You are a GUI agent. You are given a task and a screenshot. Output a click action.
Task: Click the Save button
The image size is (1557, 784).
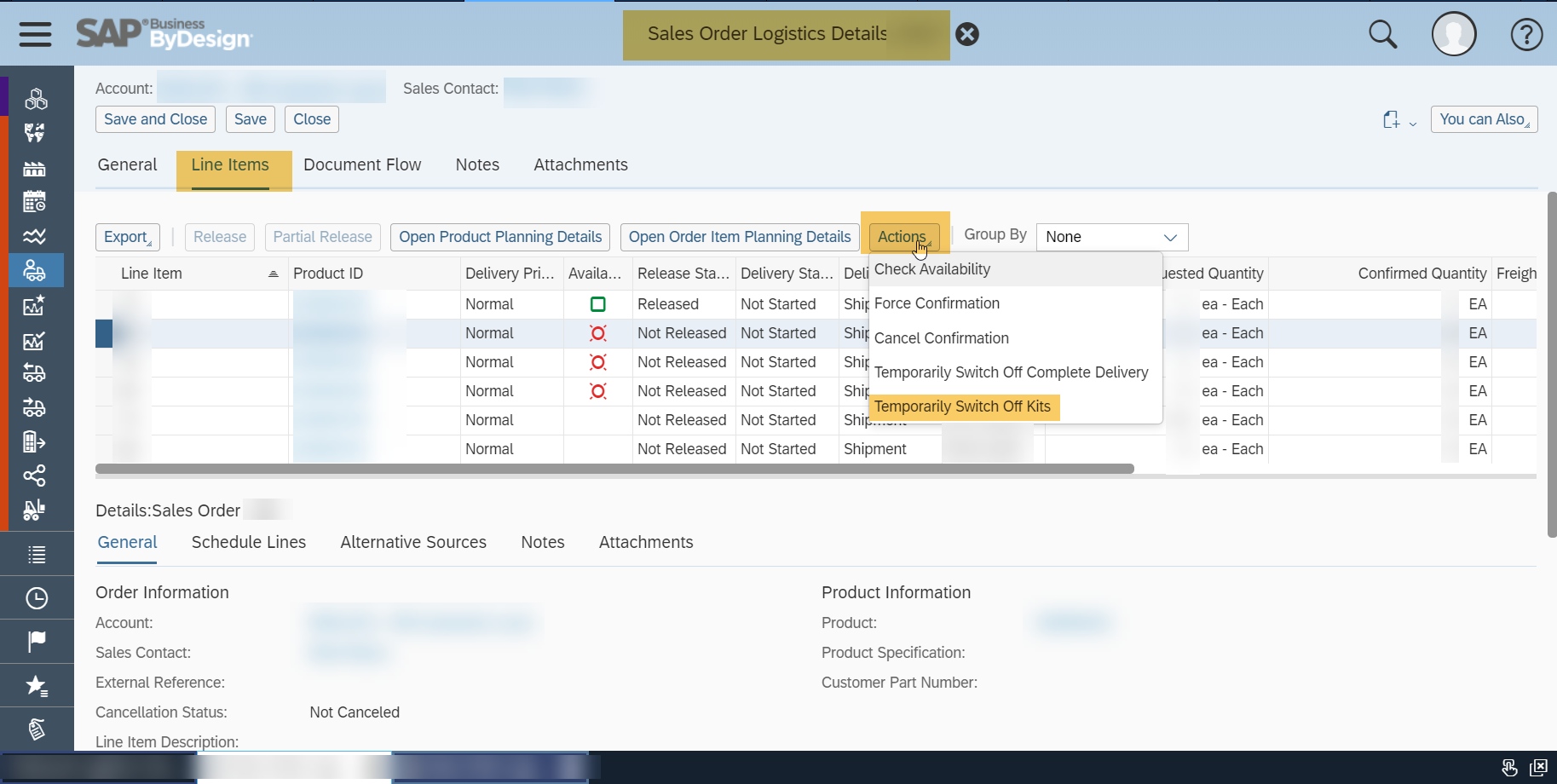click(x=251, y=119)
